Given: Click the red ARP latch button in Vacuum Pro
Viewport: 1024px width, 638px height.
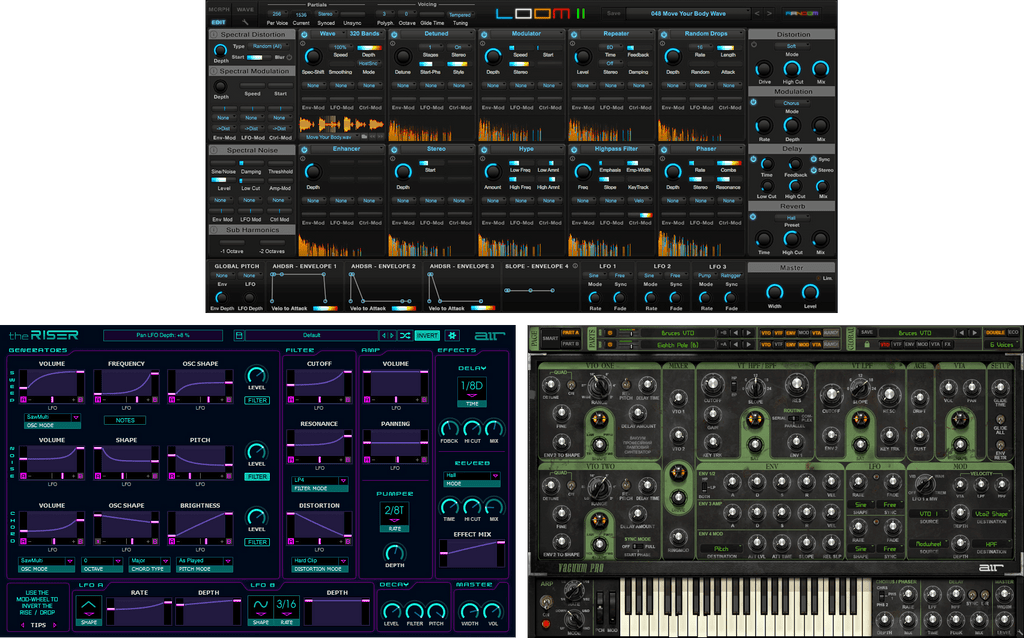Looking at the screenshot, I should pos(546,625).
